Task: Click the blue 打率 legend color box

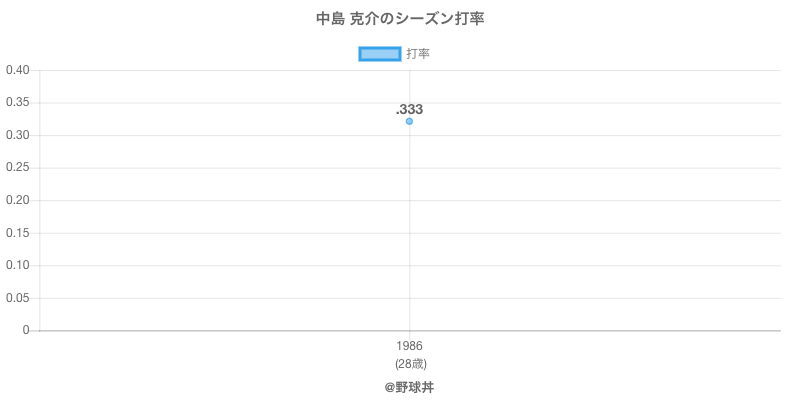Action: 379,54
